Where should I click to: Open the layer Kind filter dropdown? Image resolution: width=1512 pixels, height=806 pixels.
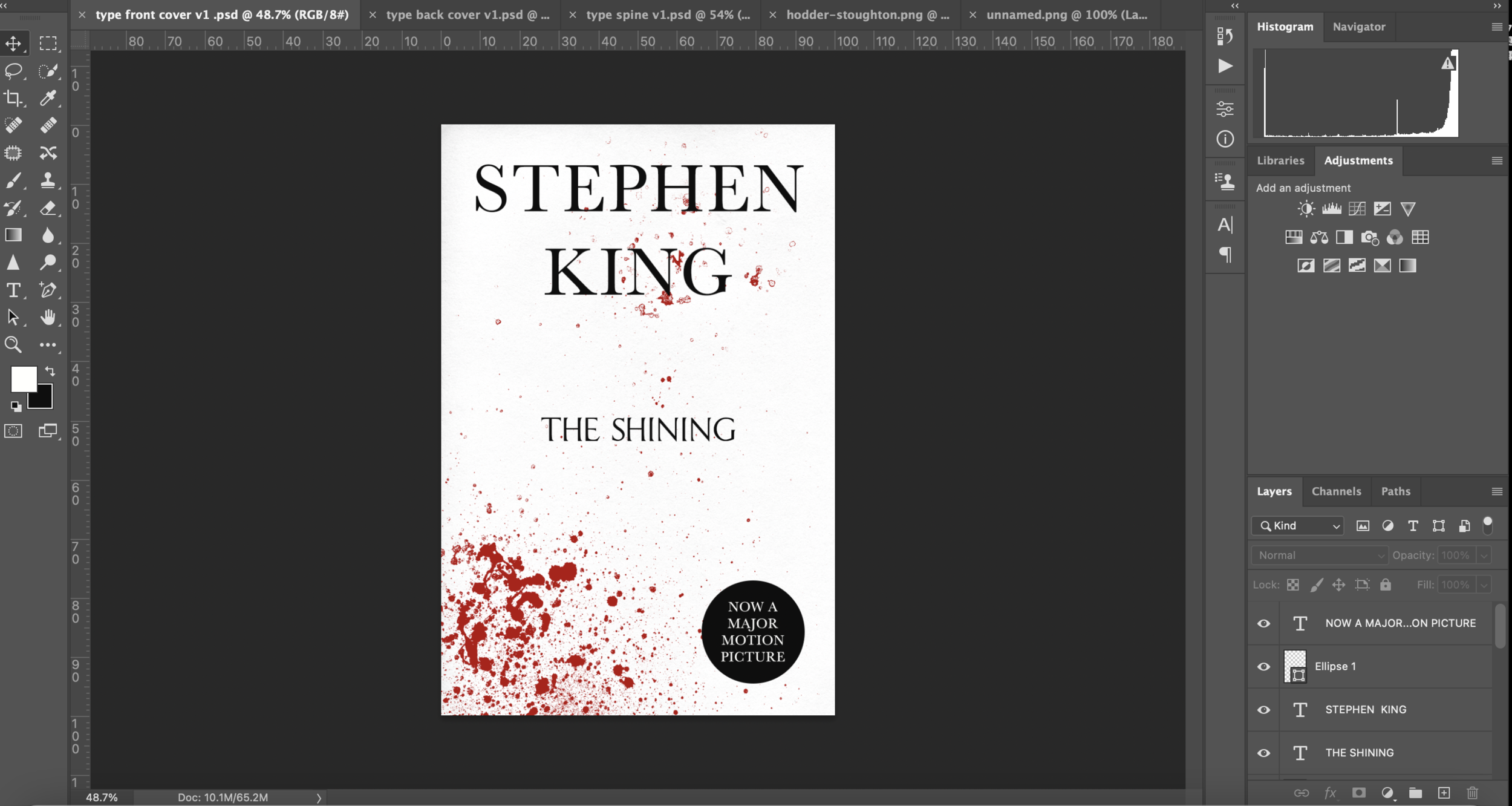point(1298,526)
